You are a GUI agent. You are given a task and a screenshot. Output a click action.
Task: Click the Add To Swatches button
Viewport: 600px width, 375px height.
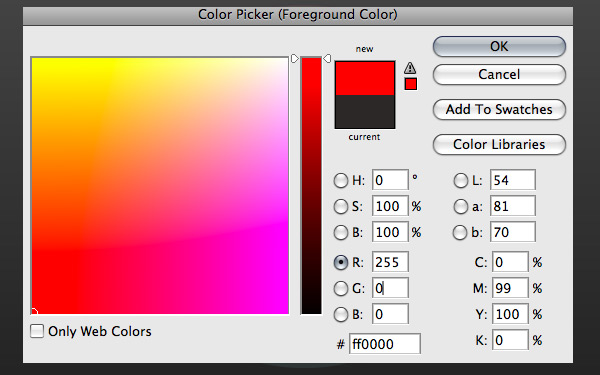499,109
